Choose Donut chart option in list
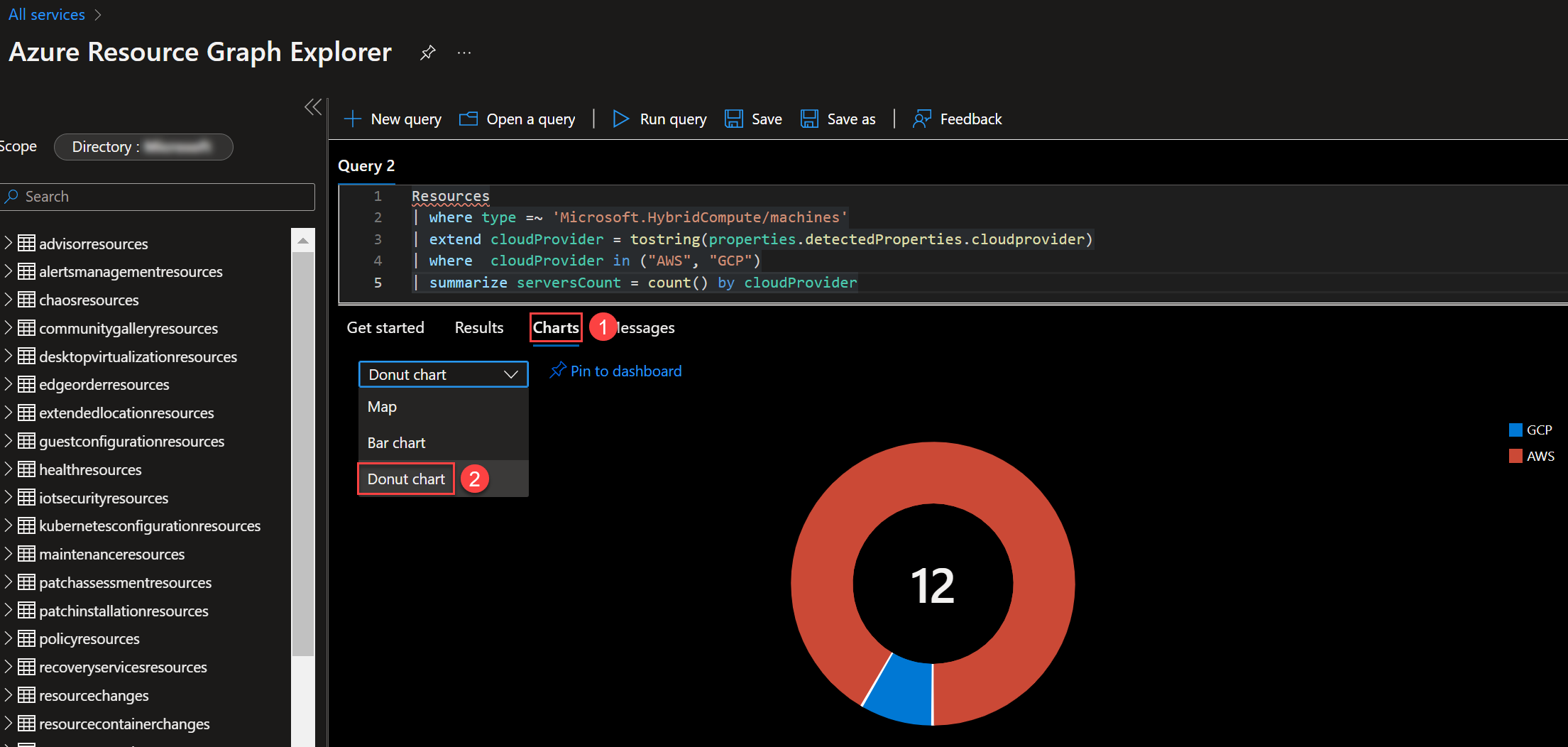Image resolution: width=1568 pixels, height=747 pixels. click(444, 479)
